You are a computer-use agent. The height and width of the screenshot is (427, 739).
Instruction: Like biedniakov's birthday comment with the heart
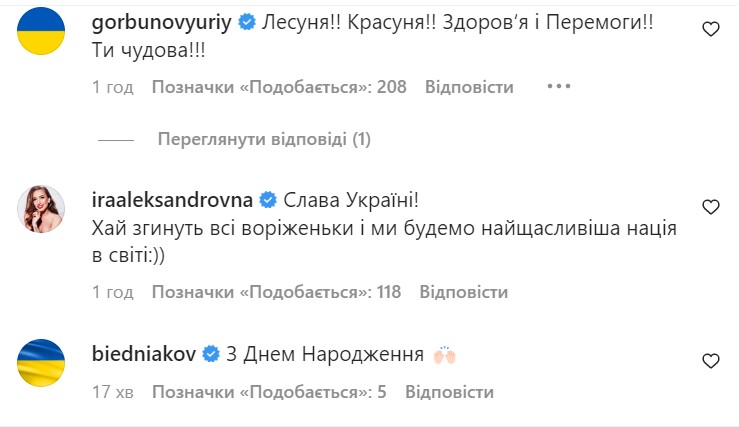(x=711, y=360)
